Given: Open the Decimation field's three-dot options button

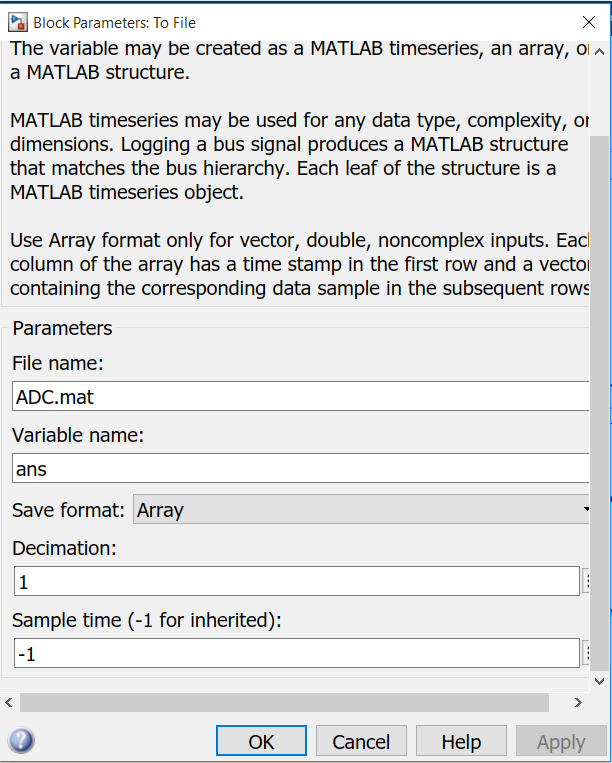Looking at the screenshot, I should point(587,581).
